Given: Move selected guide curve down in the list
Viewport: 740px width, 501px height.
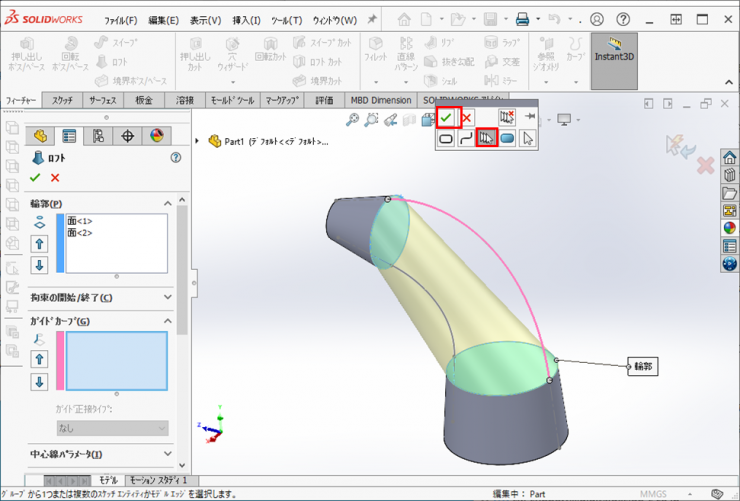Looking at the screenshot, I should 40,382.
